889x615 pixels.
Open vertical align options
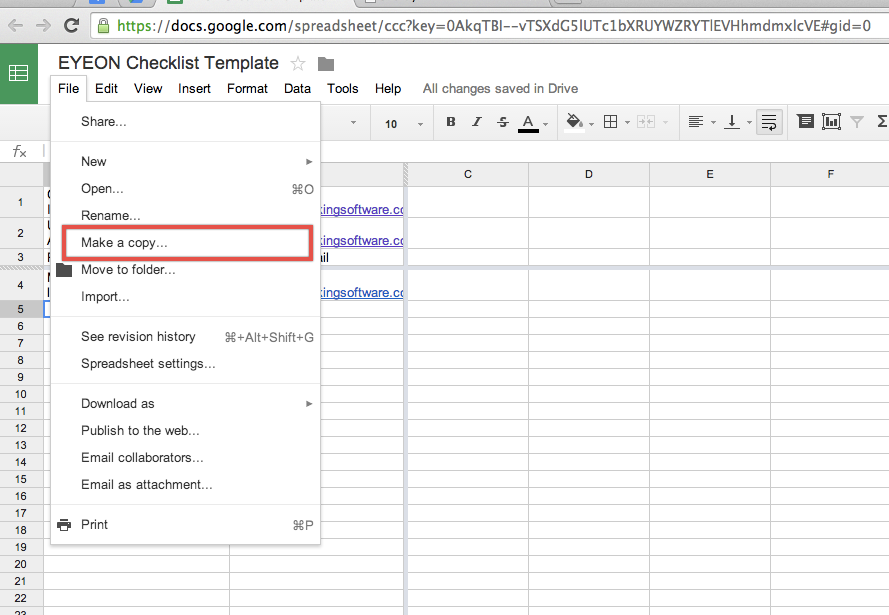[732, 122]
